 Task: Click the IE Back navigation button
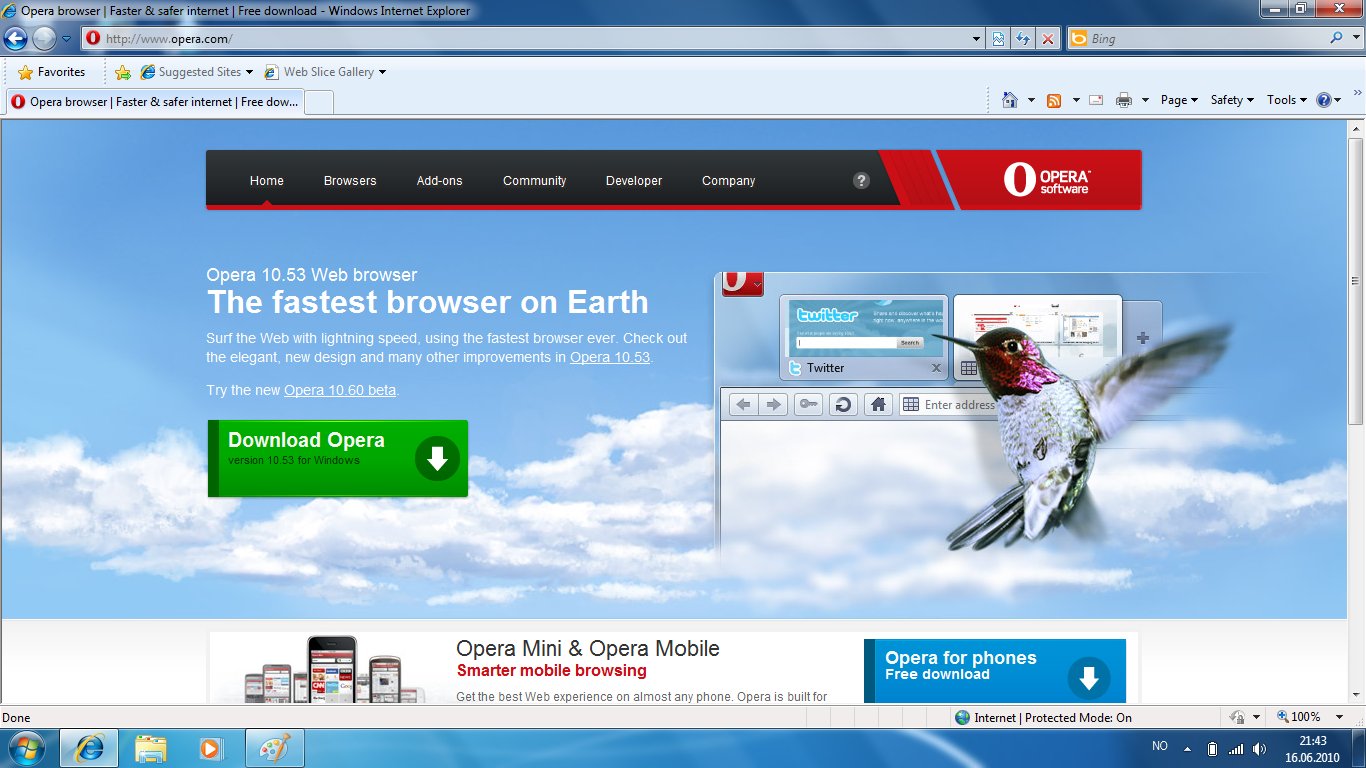tap(16, 38)
